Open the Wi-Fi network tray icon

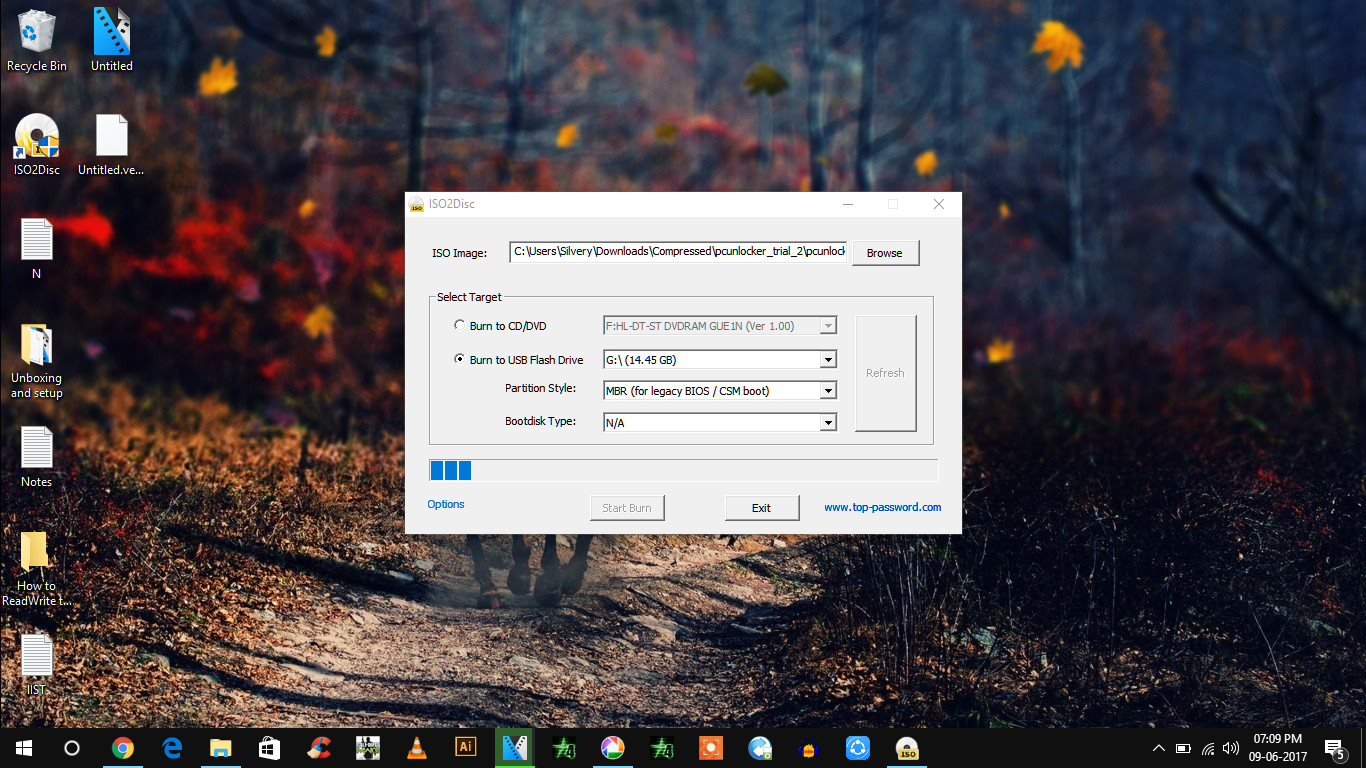pyautogui.click(x=1208, y=748)
